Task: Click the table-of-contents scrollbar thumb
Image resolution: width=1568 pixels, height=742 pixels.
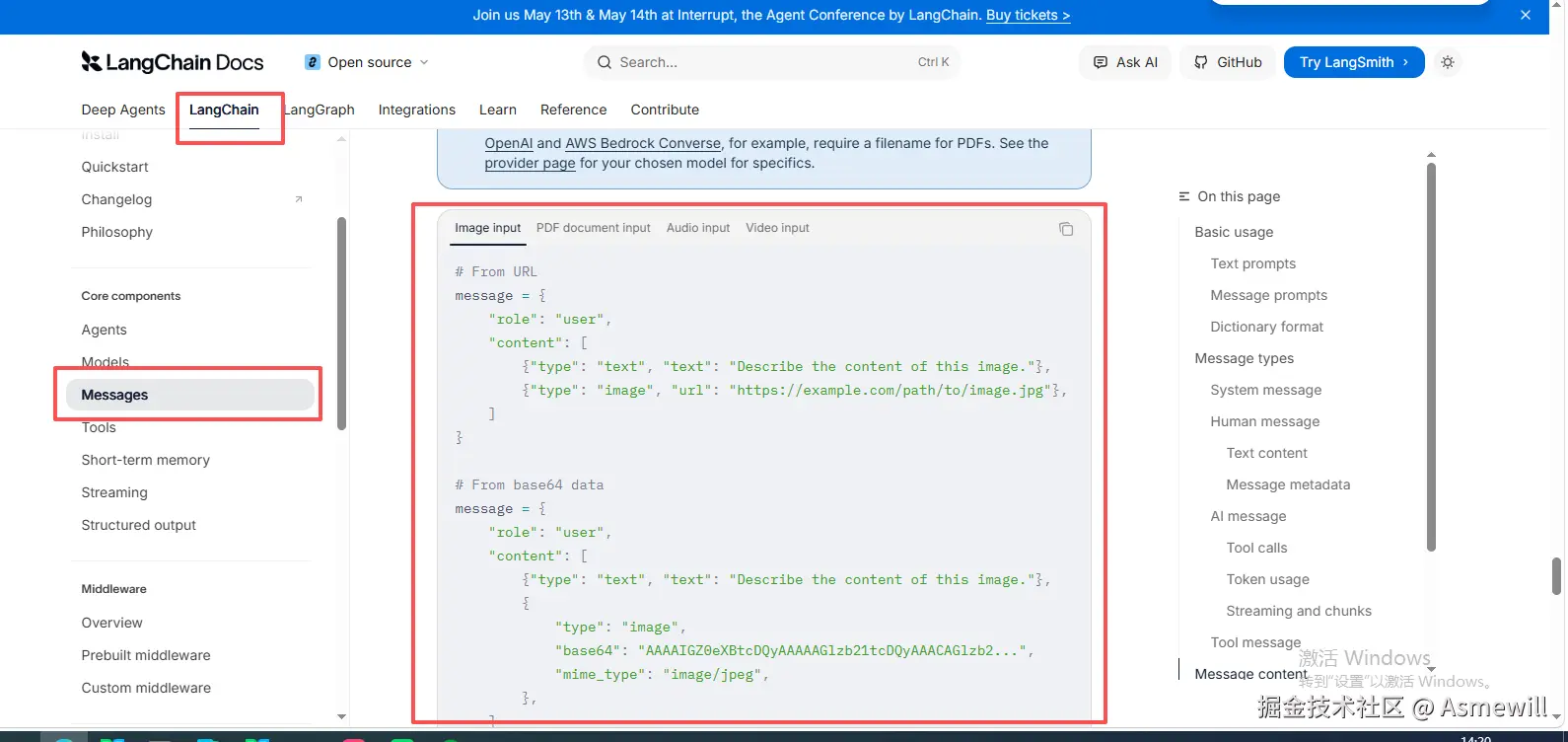Action: [x=1432, y=357]
